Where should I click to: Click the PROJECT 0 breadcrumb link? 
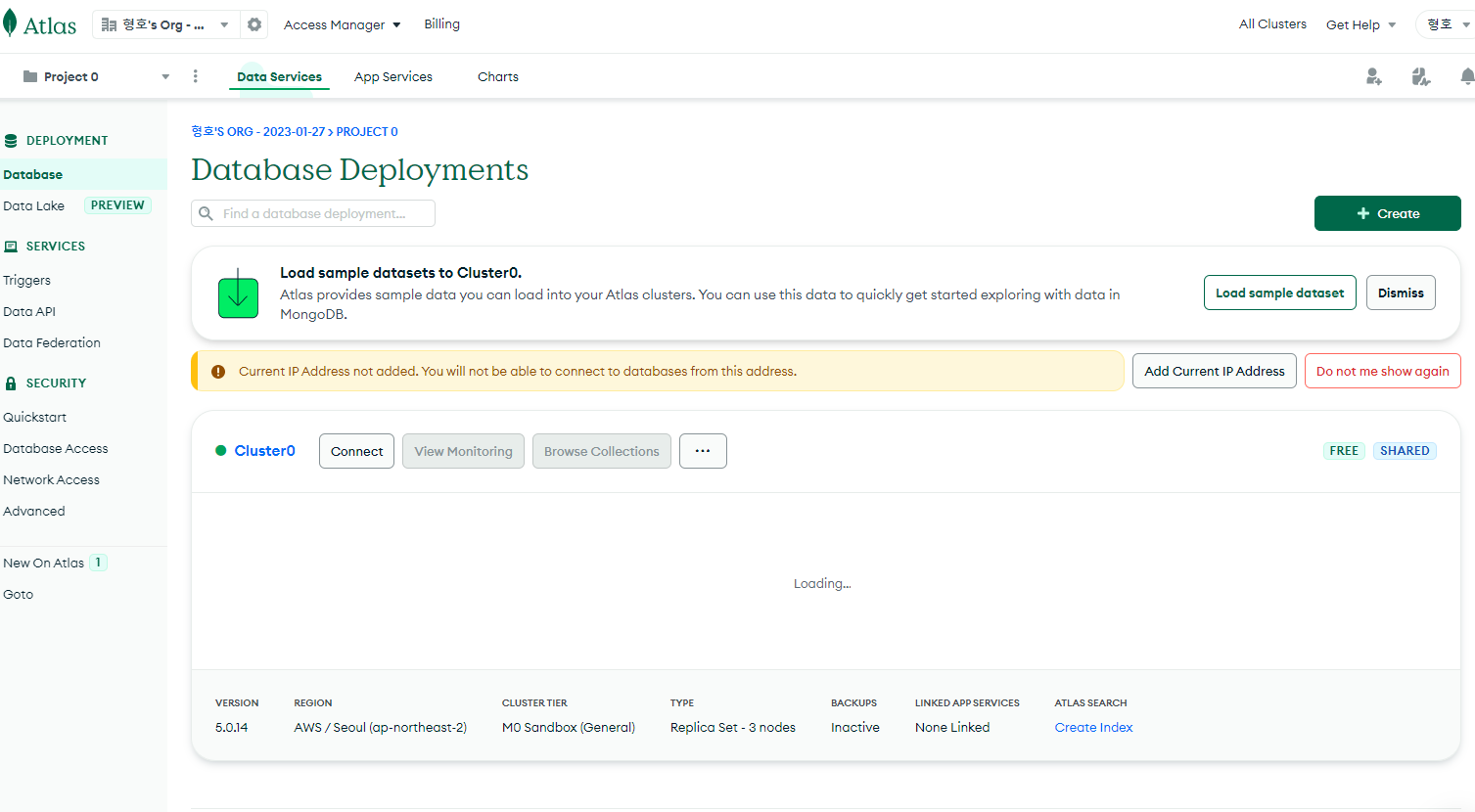tap(367, 131)
